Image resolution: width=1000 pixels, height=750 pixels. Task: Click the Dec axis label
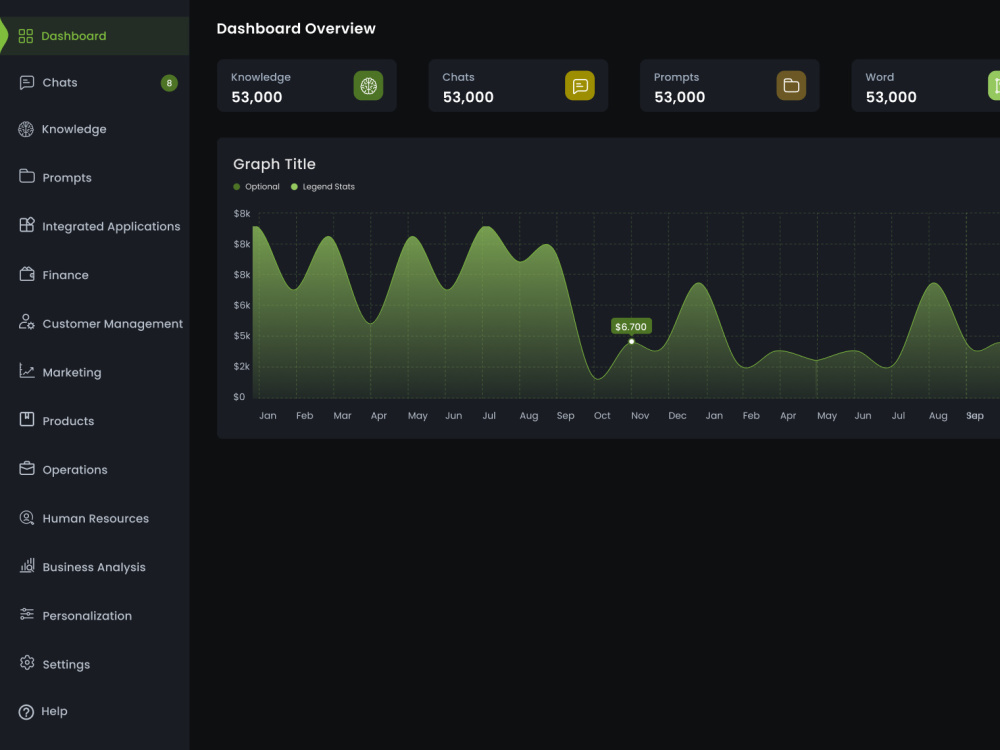point(677,416)
